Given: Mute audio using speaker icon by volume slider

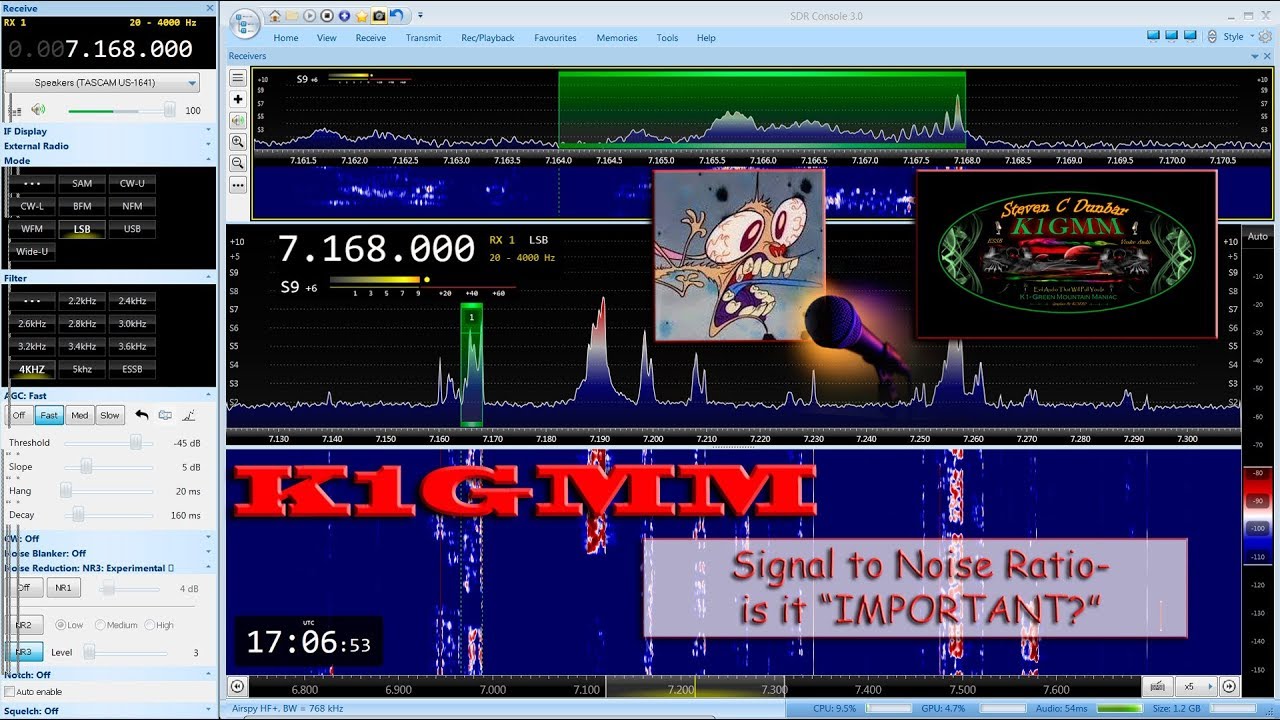Looking at the screenshot, I should coord(38,110).
